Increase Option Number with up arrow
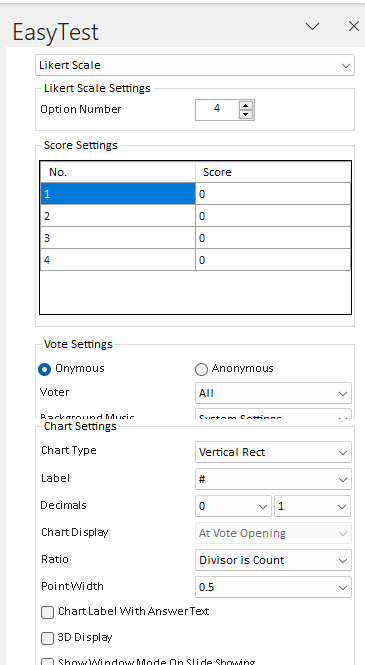The image size is (365, 665). (x=246, y=105)
